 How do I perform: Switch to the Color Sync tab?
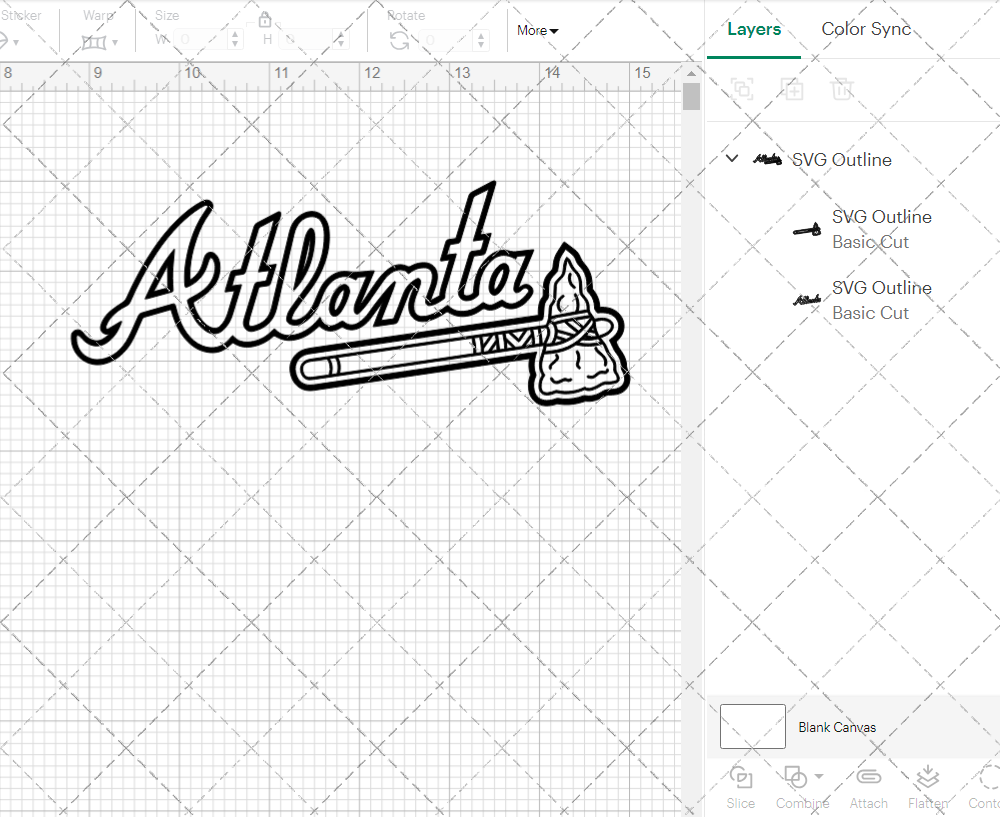[866, 29]
